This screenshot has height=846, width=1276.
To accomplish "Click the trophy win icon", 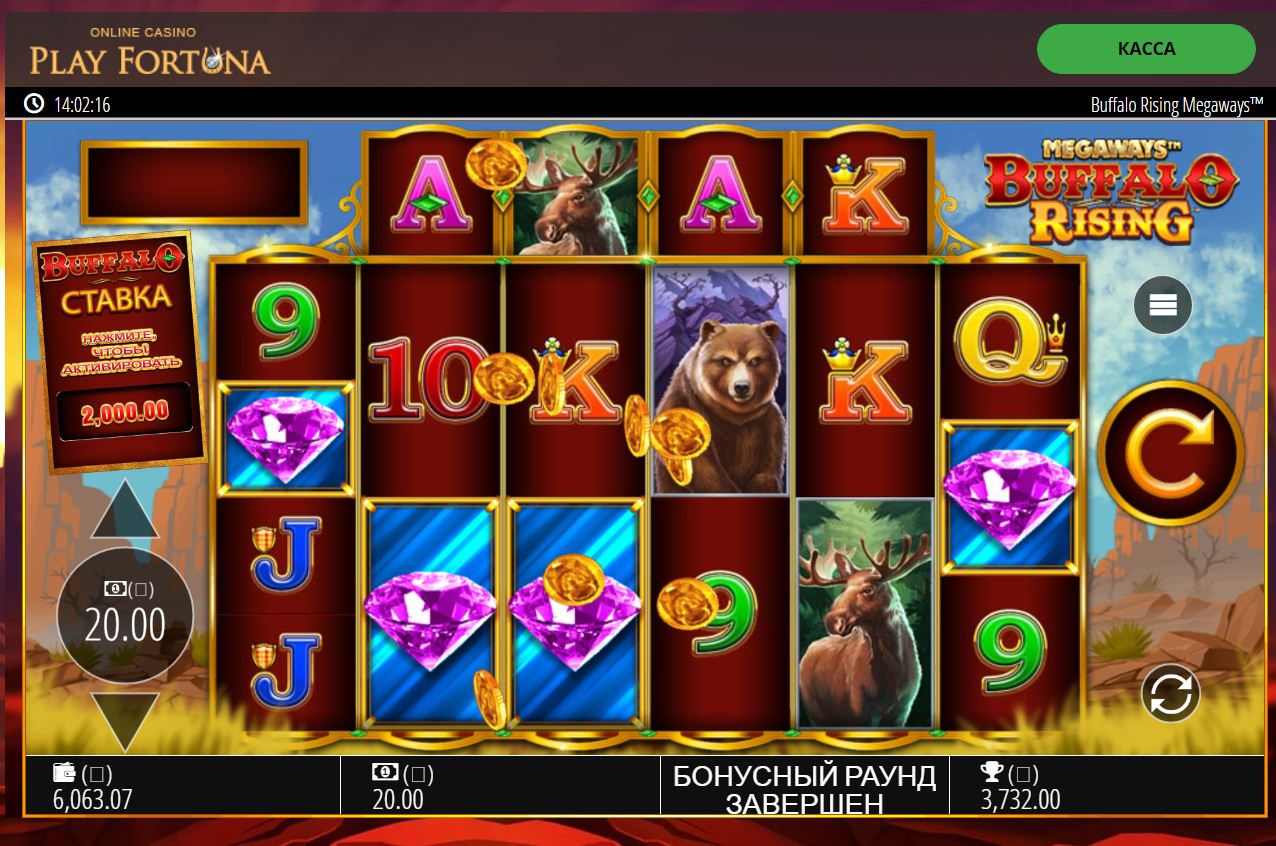I will (x=991, y=772).
